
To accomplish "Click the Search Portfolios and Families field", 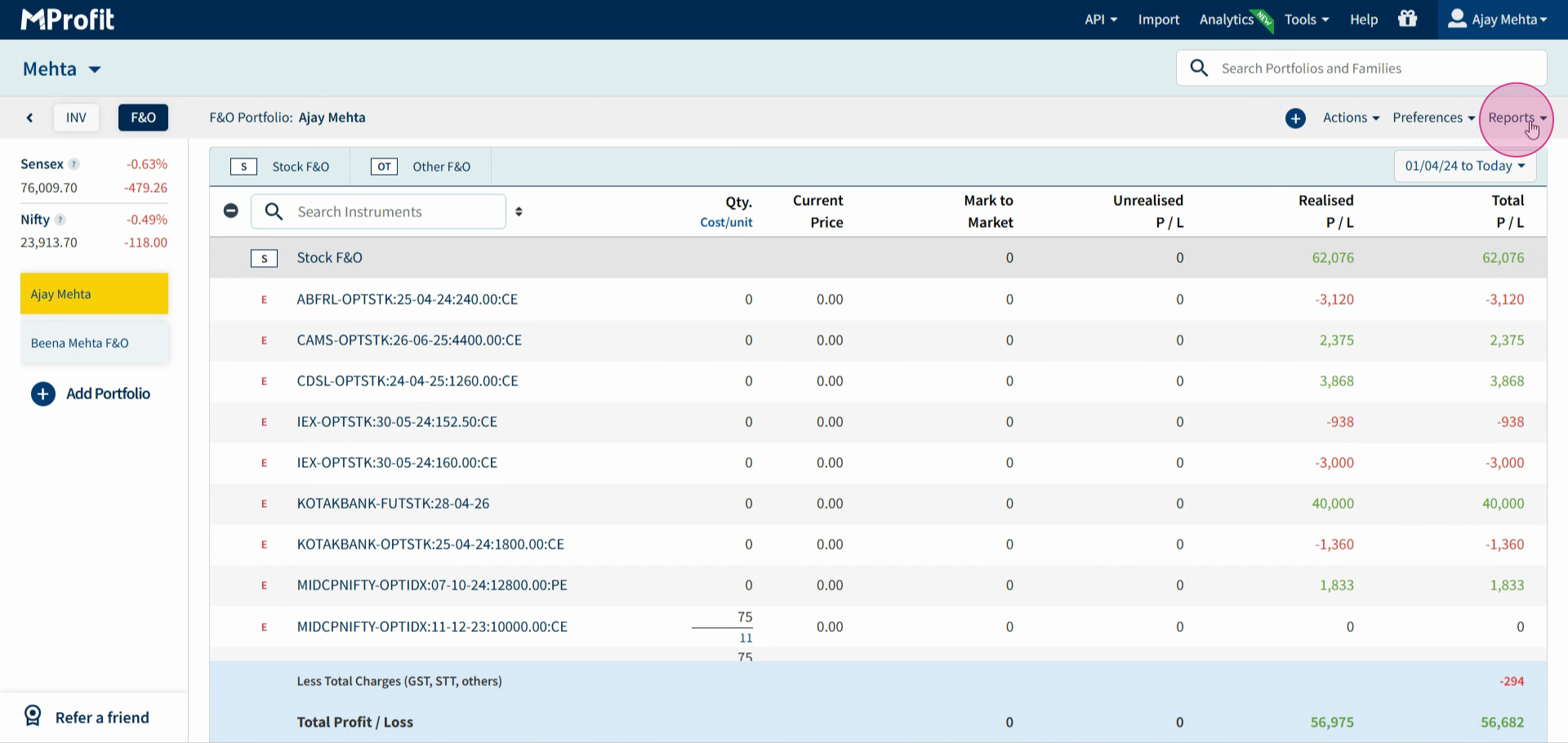I will 1361,68.
